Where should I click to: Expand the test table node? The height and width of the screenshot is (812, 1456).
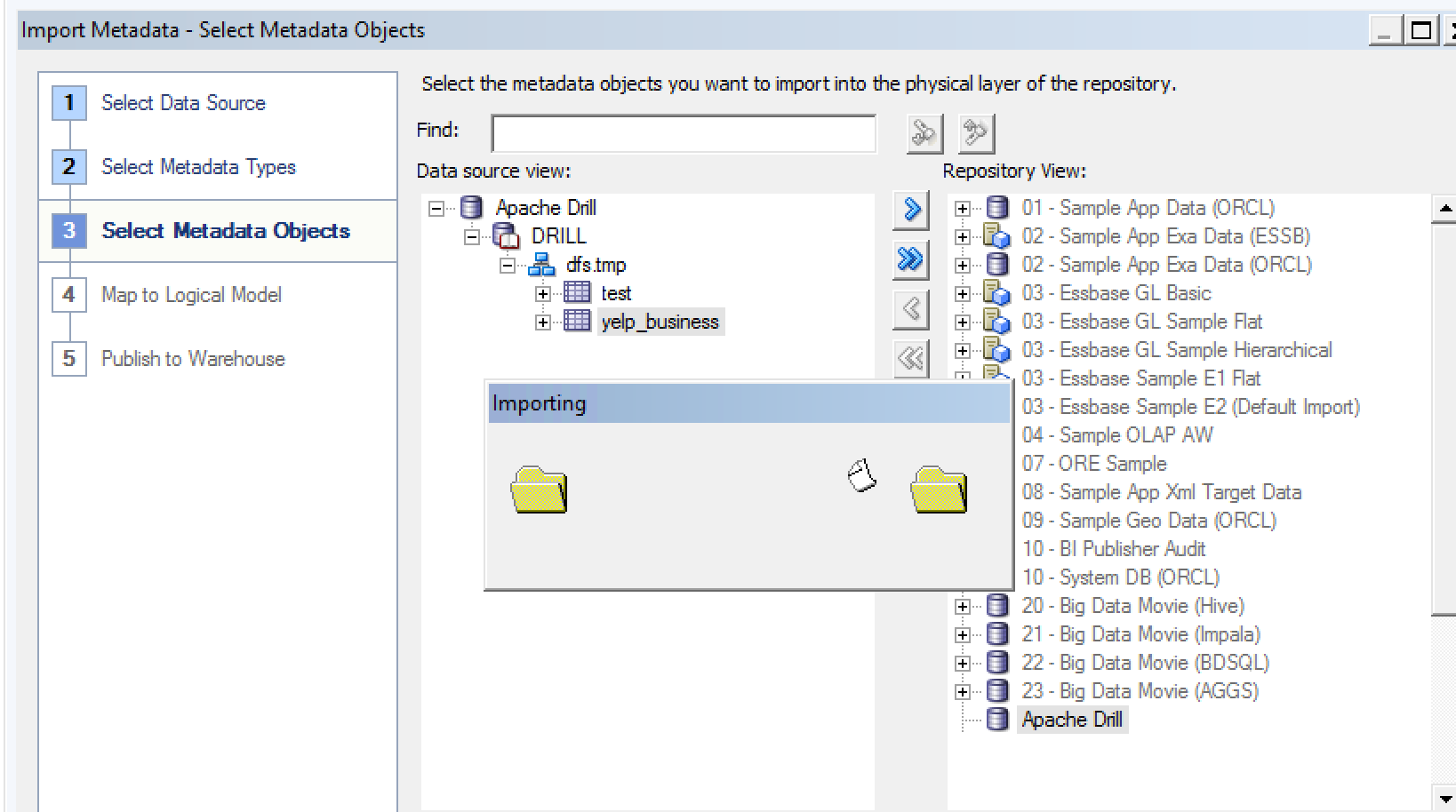click(x=543, y=294)
